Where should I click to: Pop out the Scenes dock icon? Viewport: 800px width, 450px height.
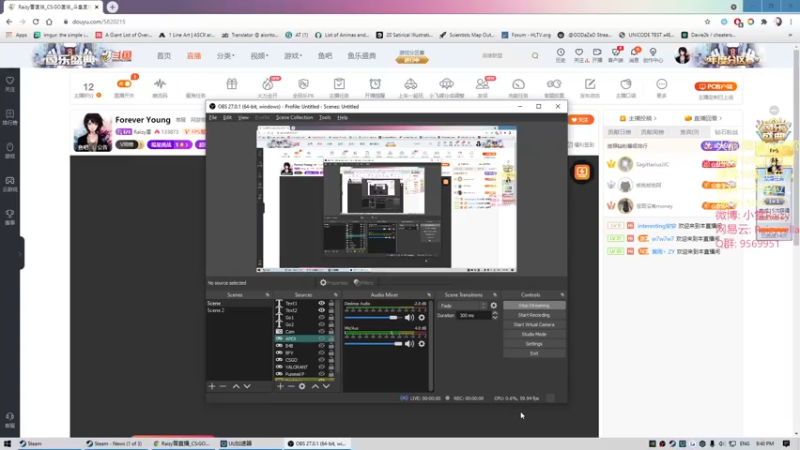(x=267, y=295)
